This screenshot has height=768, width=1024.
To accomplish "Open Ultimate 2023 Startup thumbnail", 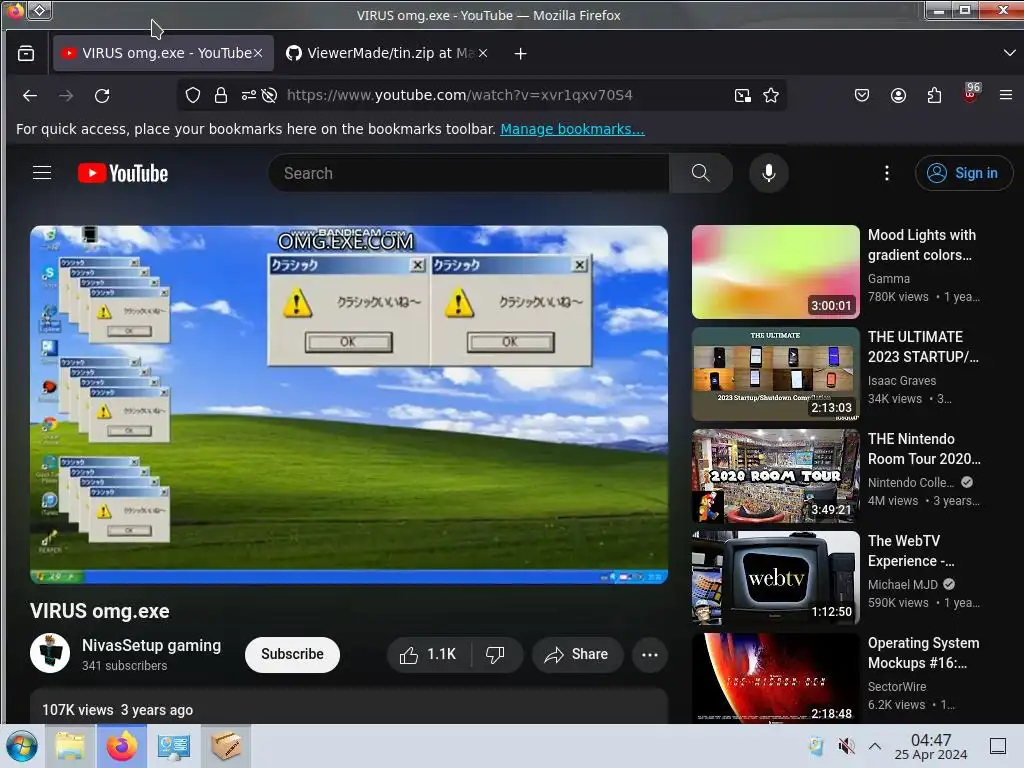I will [x=775, y=374].
